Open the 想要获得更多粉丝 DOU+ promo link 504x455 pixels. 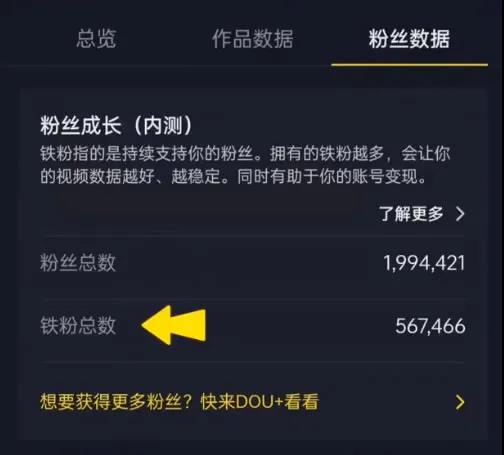[252, 402]
